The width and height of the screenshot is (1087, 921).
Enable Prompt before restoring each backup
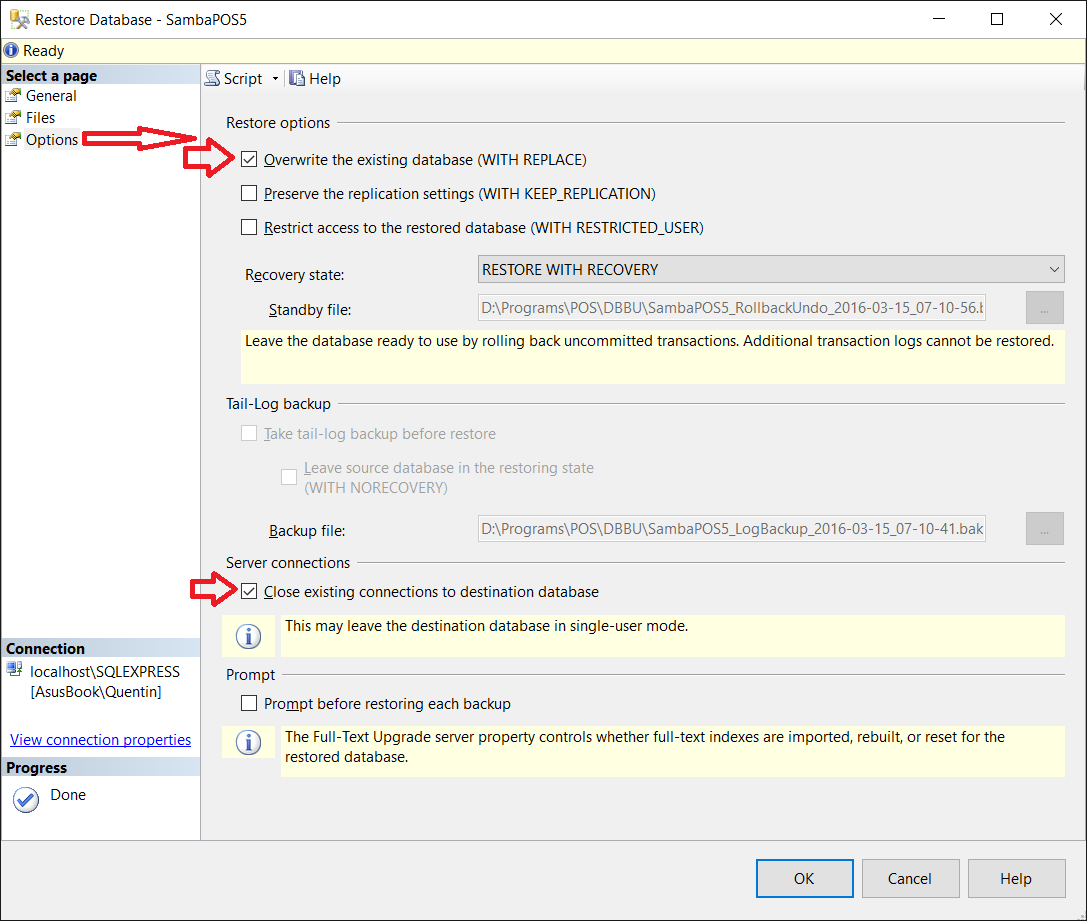tap(249, 703)
